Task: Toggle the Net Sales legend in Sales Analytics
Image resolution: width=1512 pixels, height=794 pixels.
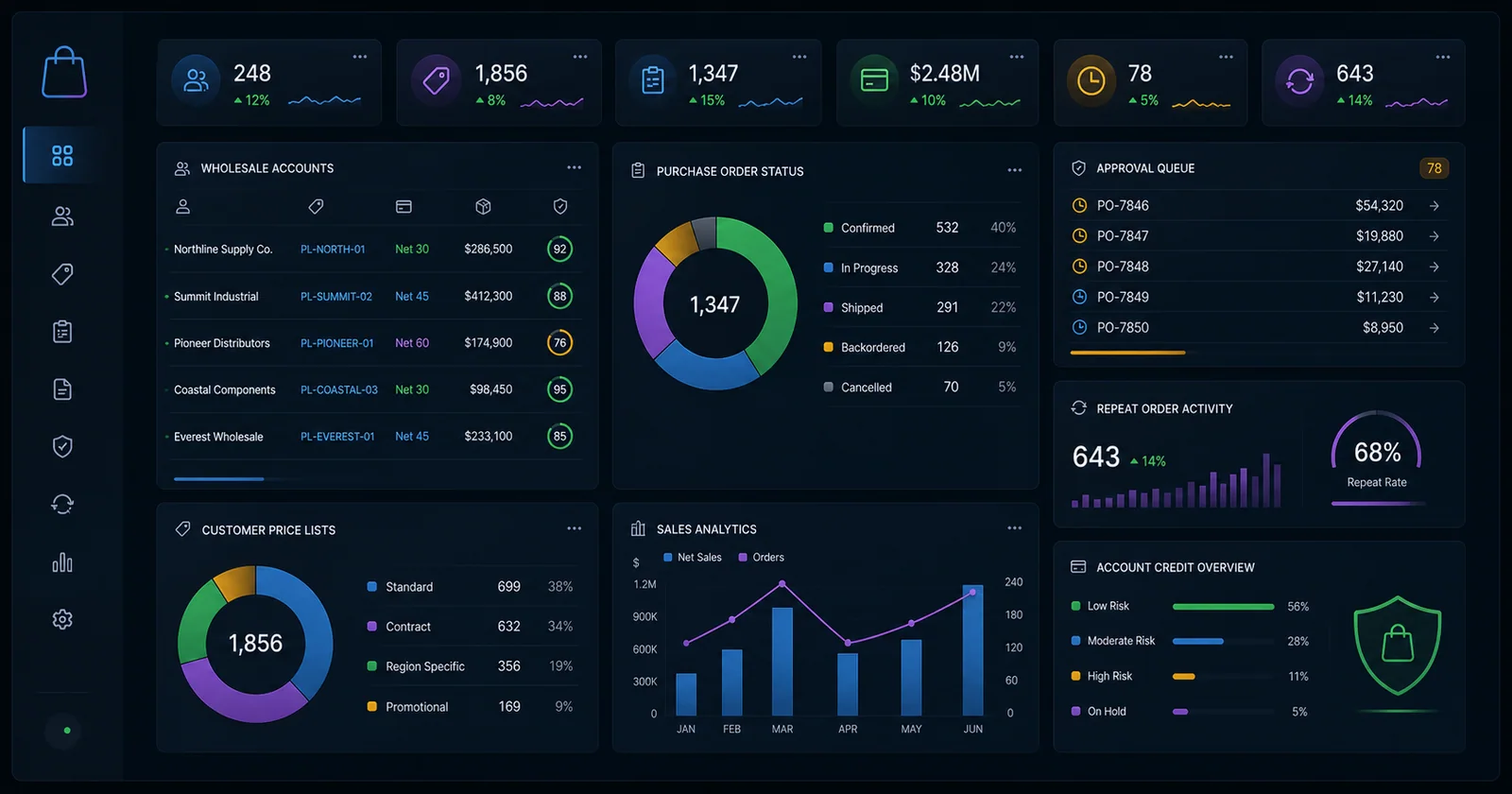Action: (x=693, y=558)
